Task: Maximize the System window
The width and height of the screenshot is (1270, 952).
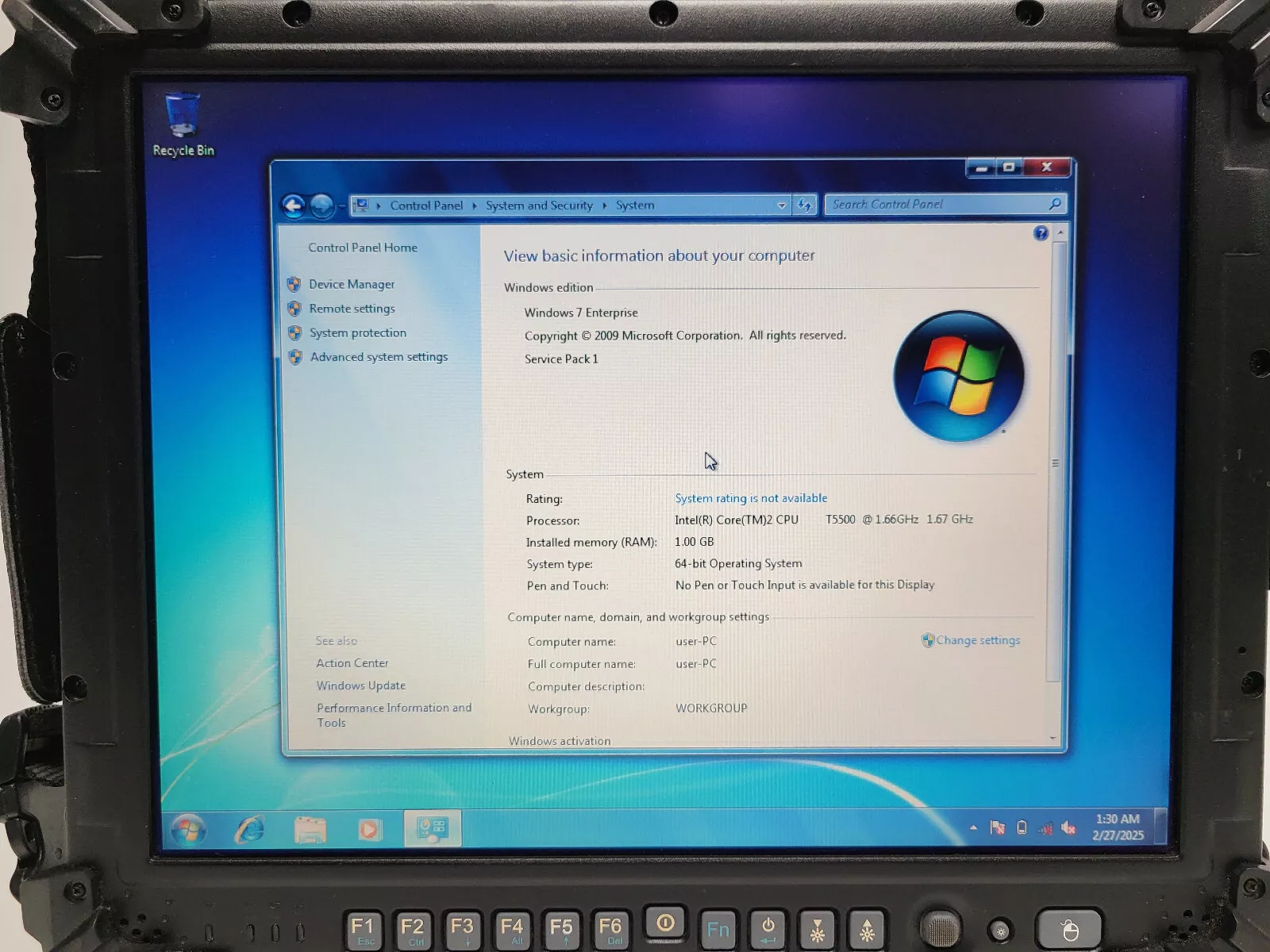Action: click(x=1009, y=167)
